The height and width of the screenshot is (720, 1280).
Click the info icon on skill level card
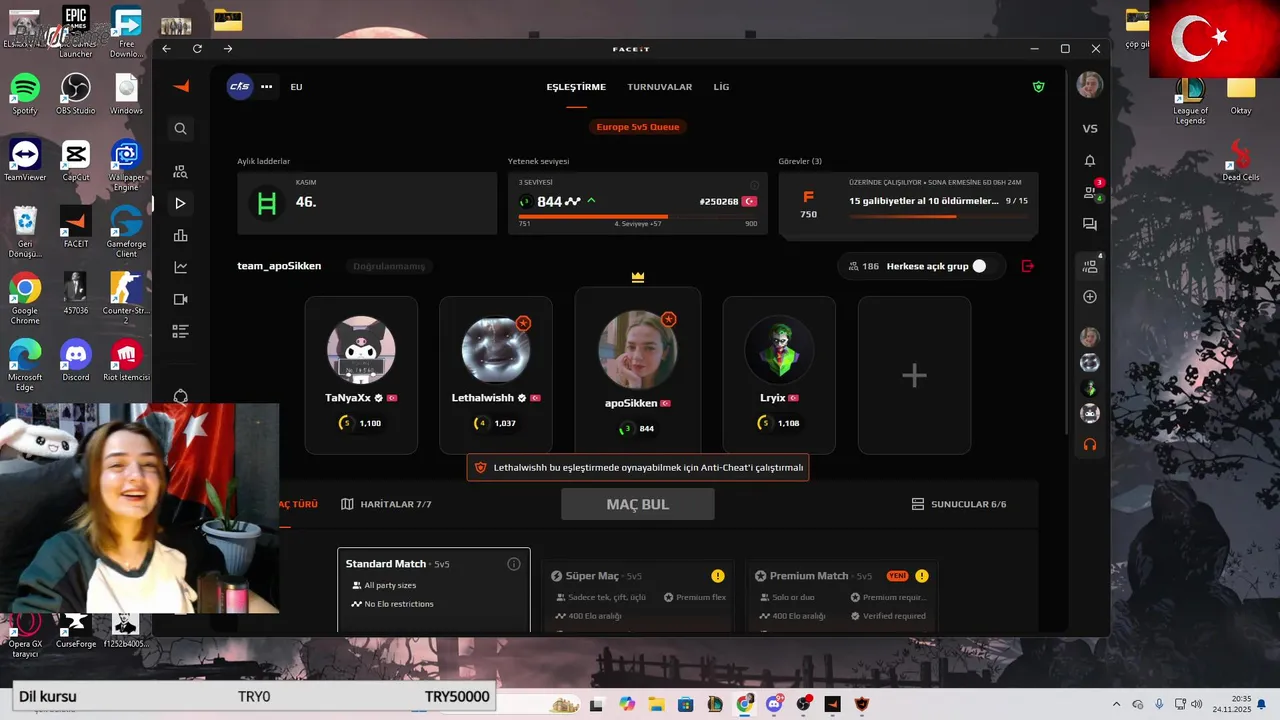coord(755,184)
